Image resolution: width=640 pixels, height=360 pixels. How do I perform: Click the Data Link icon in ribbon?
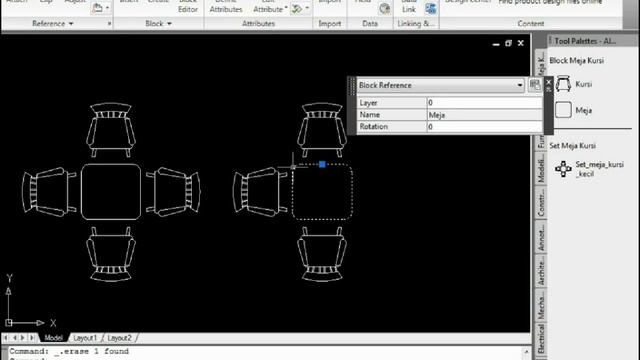(x=431, y=8)
